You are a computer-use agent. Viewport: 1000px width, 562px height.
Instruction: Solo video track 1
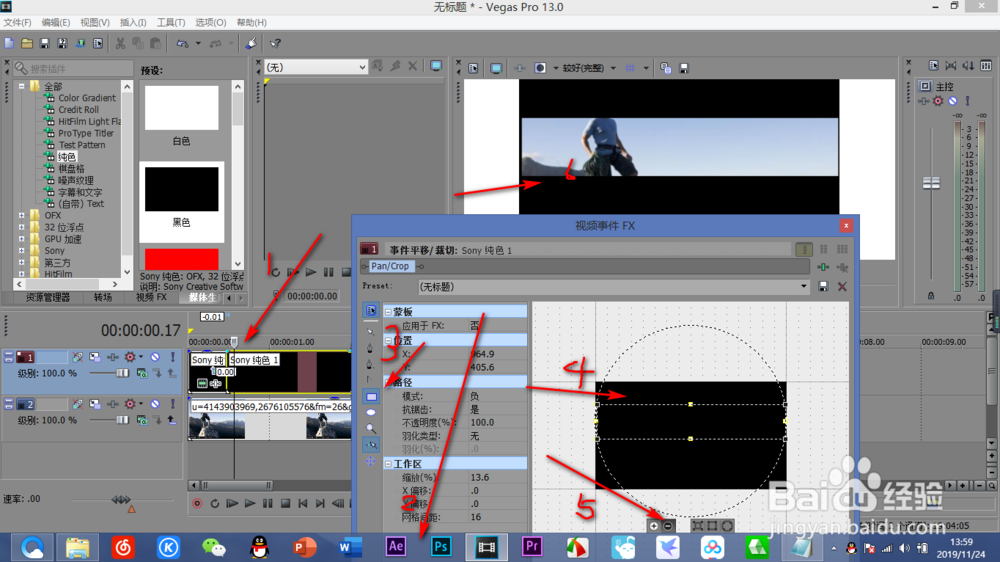(172, 357)
